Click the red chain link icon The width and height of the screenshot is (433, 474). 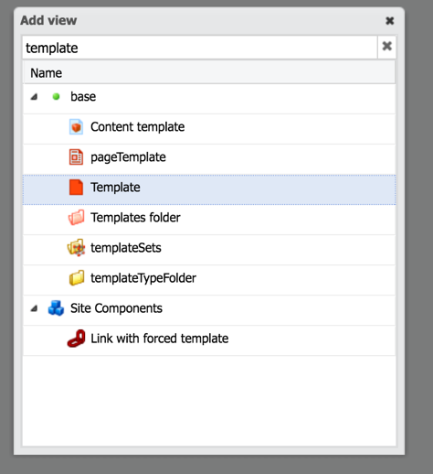[76, 338]
